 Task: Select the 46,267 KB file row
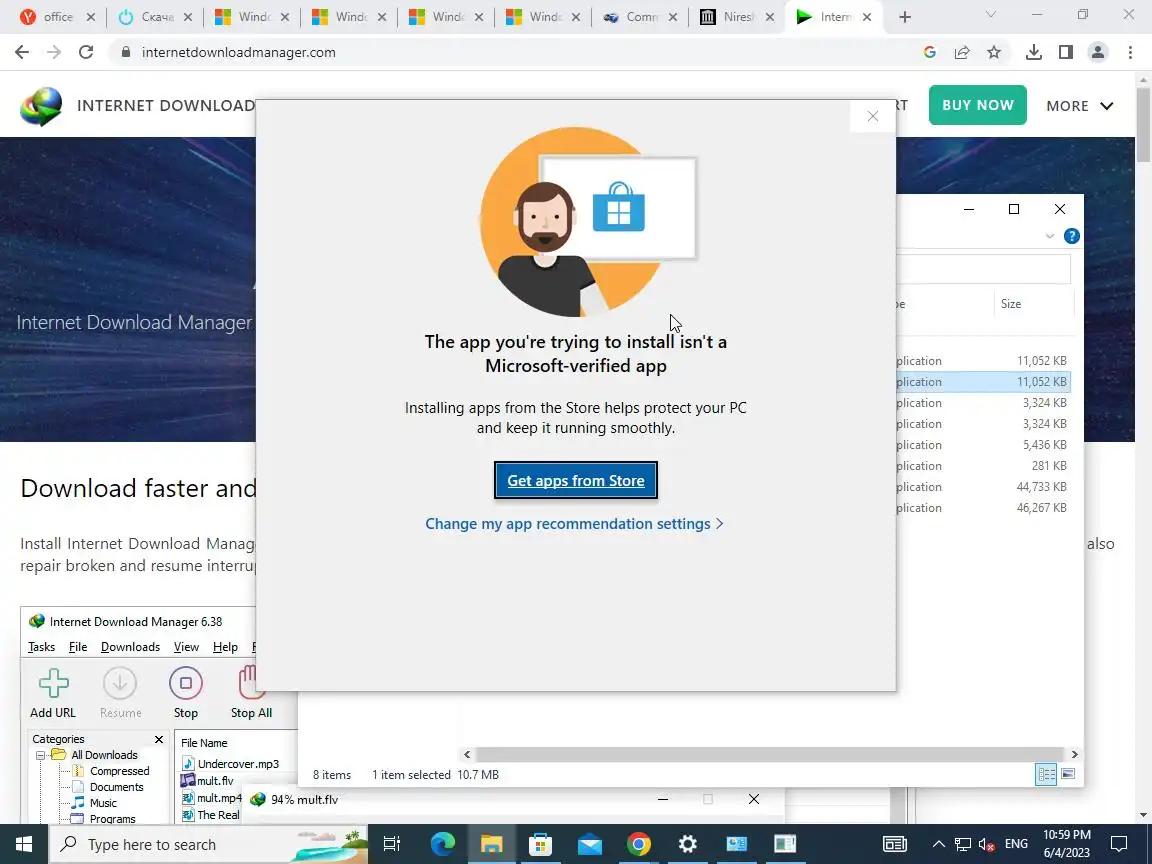(983, 508)
